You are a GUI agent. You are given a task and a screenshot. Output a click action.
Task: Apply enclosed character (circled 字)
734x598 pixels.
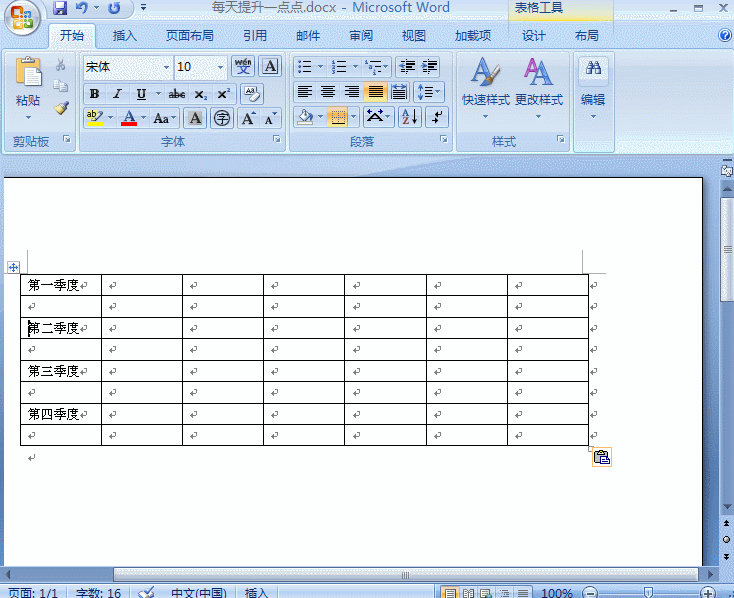(222, 118)
